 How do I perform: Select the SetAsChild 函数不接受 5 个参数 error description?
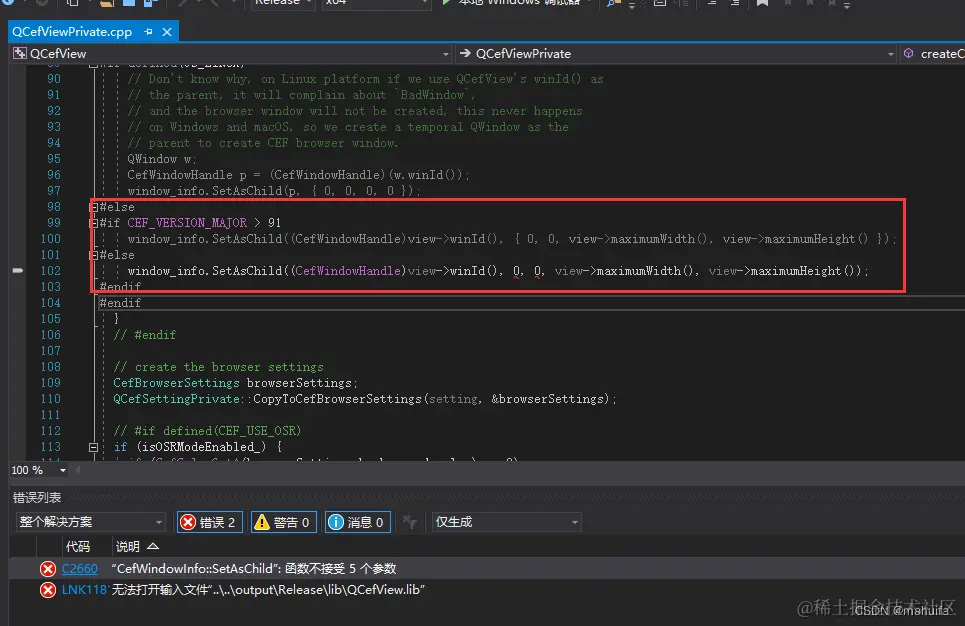pos(254,569)
